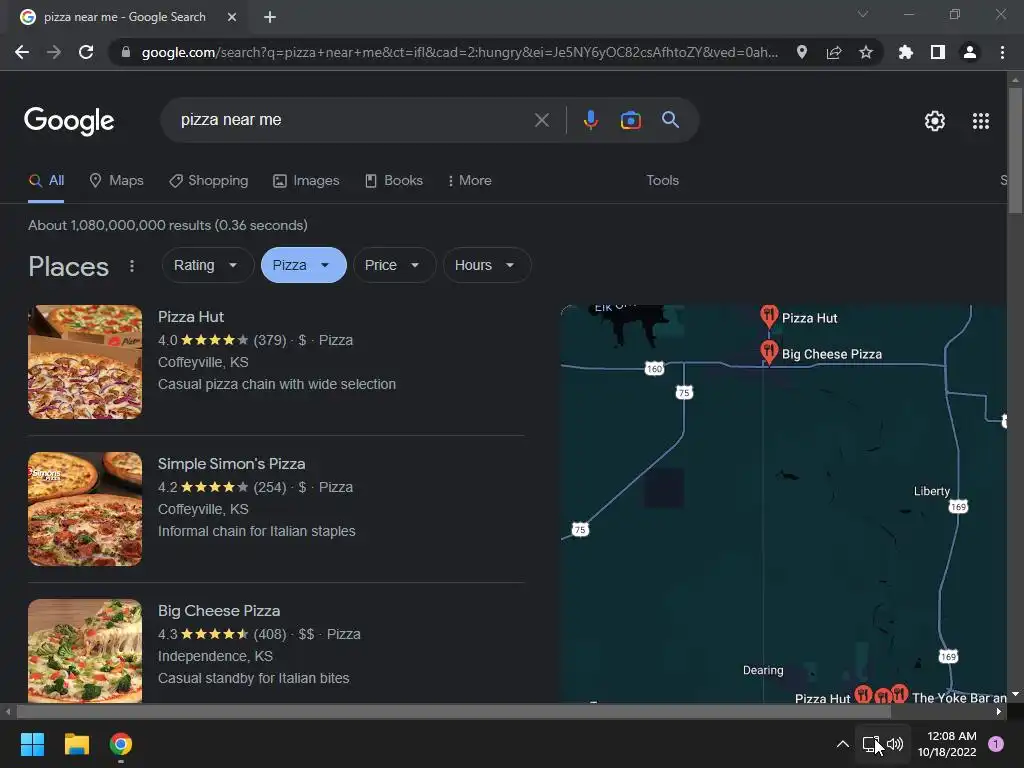Viewport: 1024px width, 768px height.
Task: Click Big Cheese Pizza photo thumbnail
Action: click(x=85, y=650)
